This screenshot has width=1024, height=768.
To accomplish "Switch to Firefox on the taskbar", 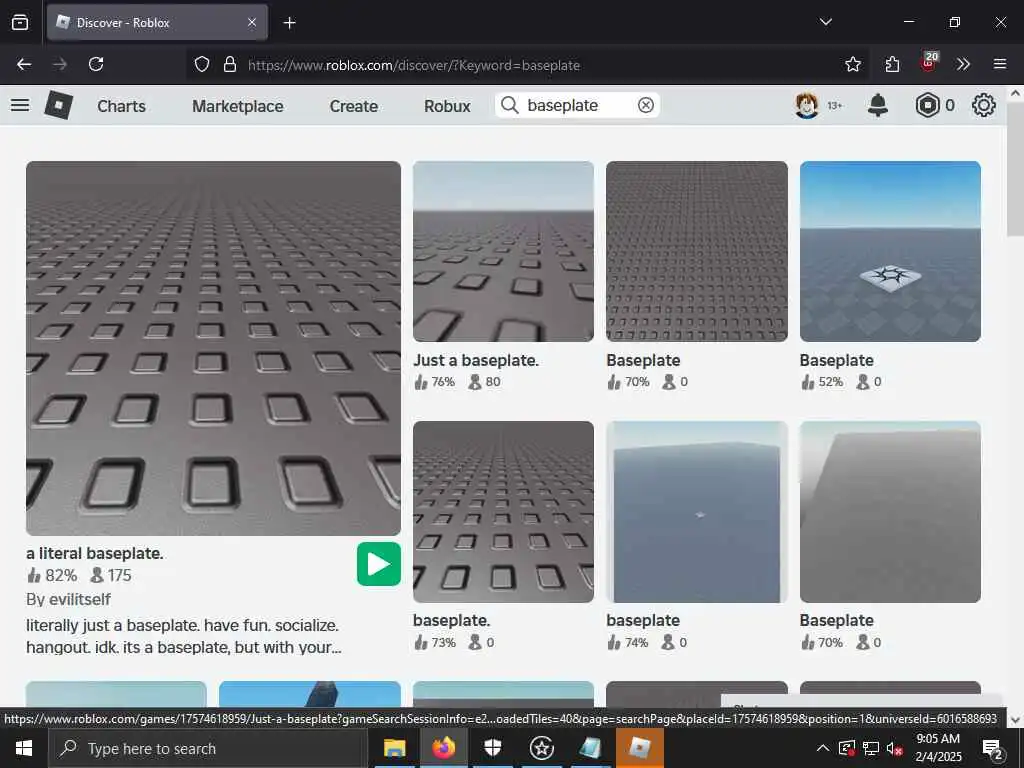I will 443,748.
